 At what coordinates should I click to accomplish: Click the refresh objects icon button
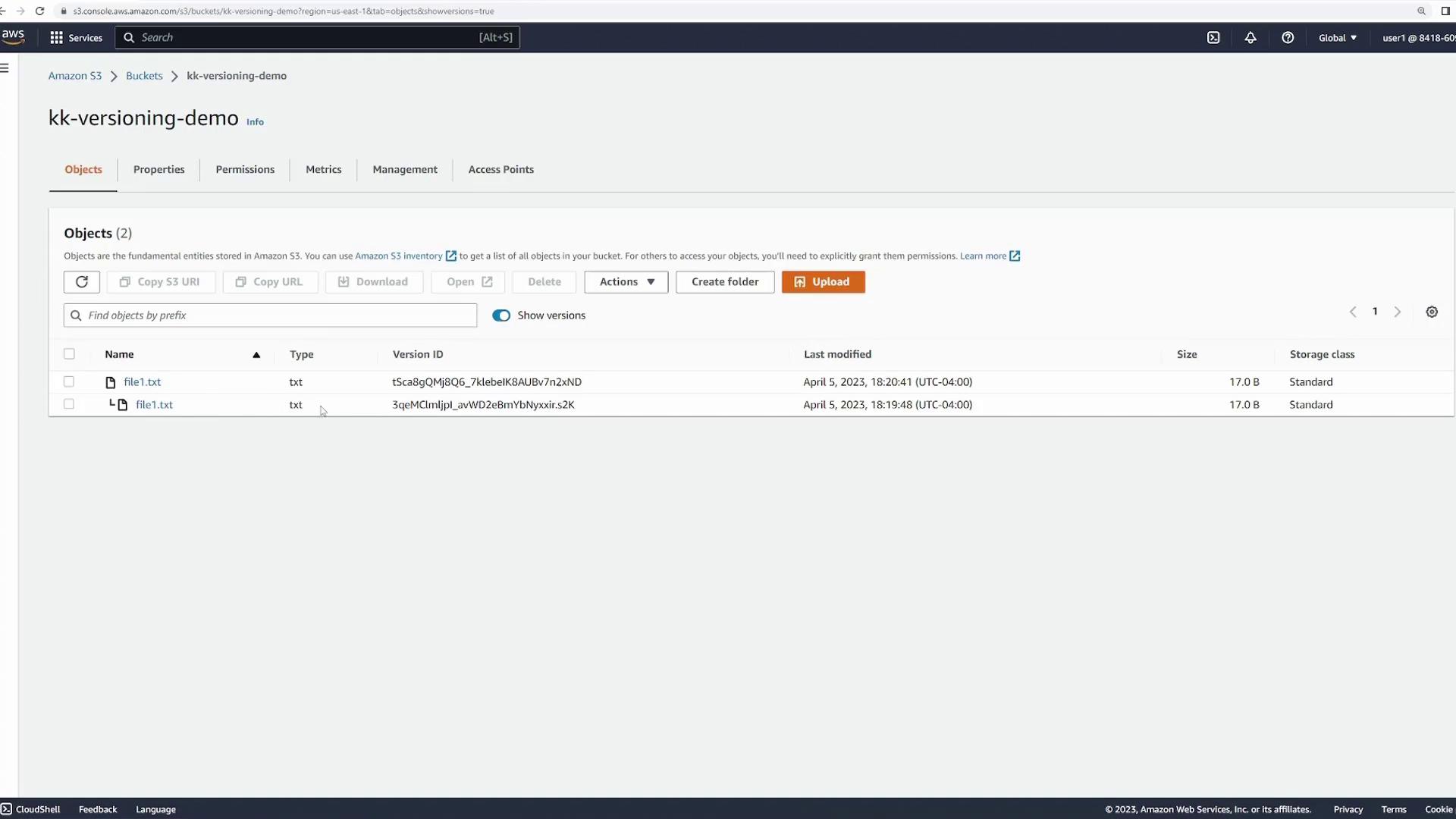(82, 282)
